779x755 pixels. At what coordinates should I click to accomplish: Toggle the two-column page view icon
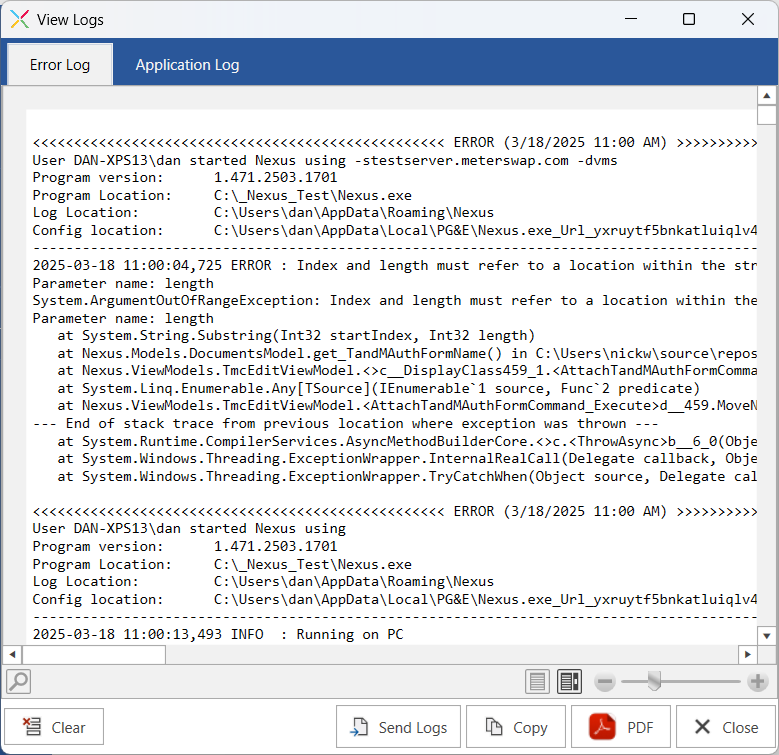coord(569,681)
